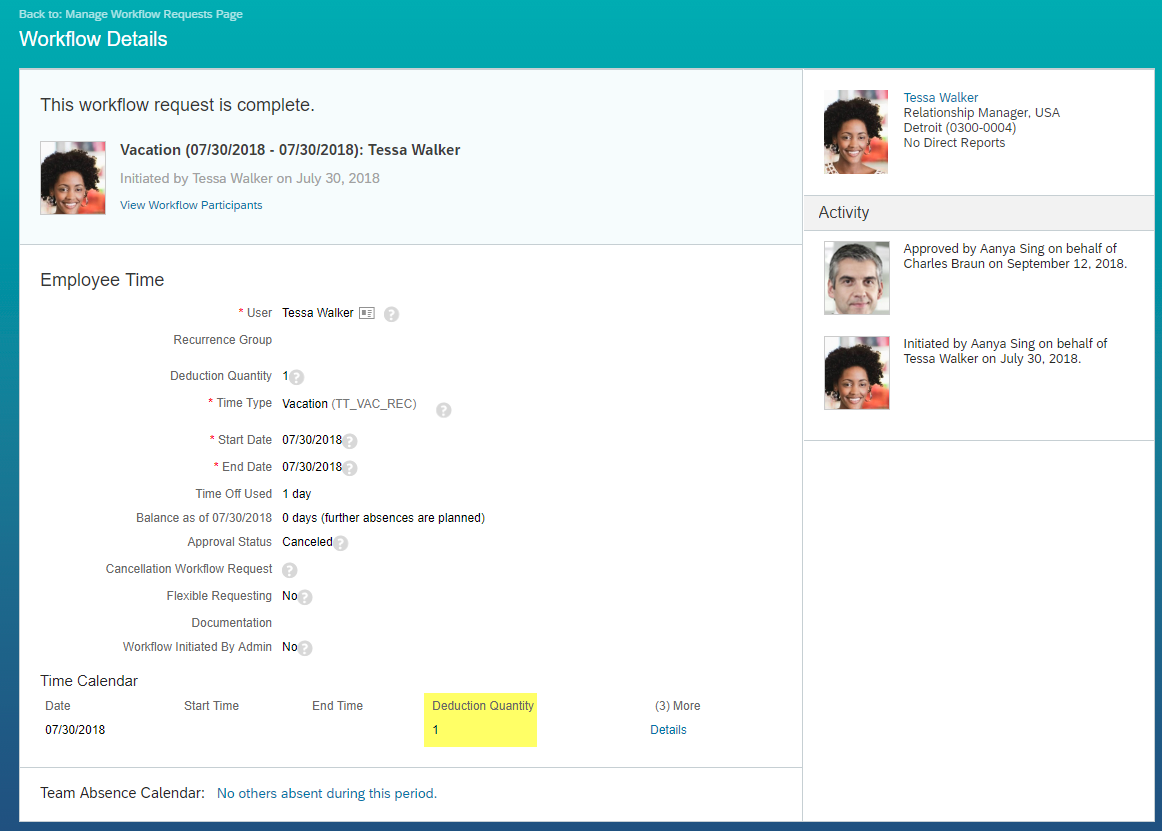1162x831 pixels.
Task: Click 'This workflow request is complete.' message
Action: 177,105
